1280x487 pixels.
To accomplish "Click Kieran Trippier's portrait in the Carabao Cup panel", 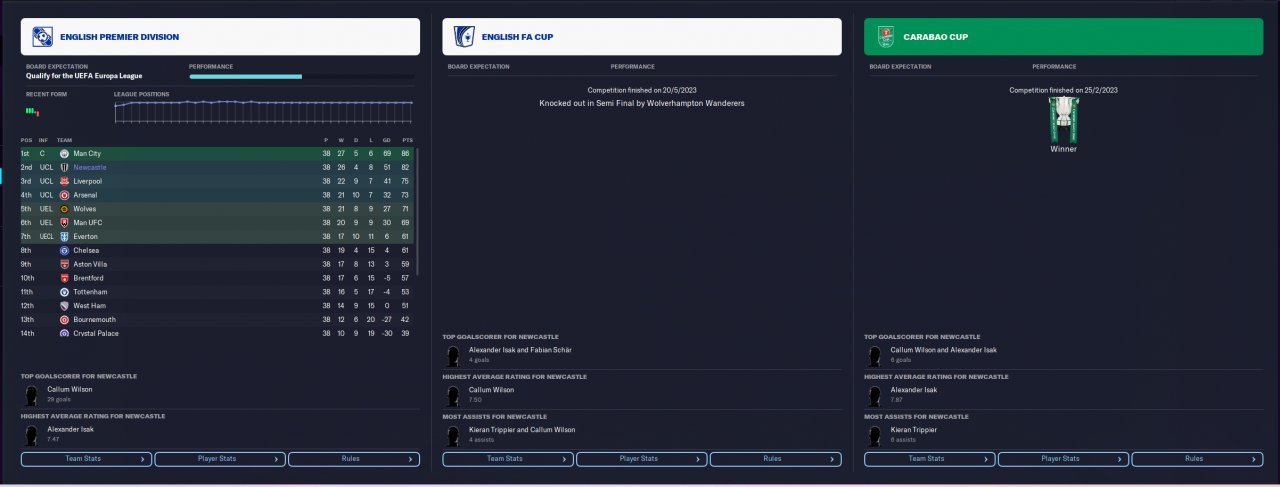I will tap(876, 434).
